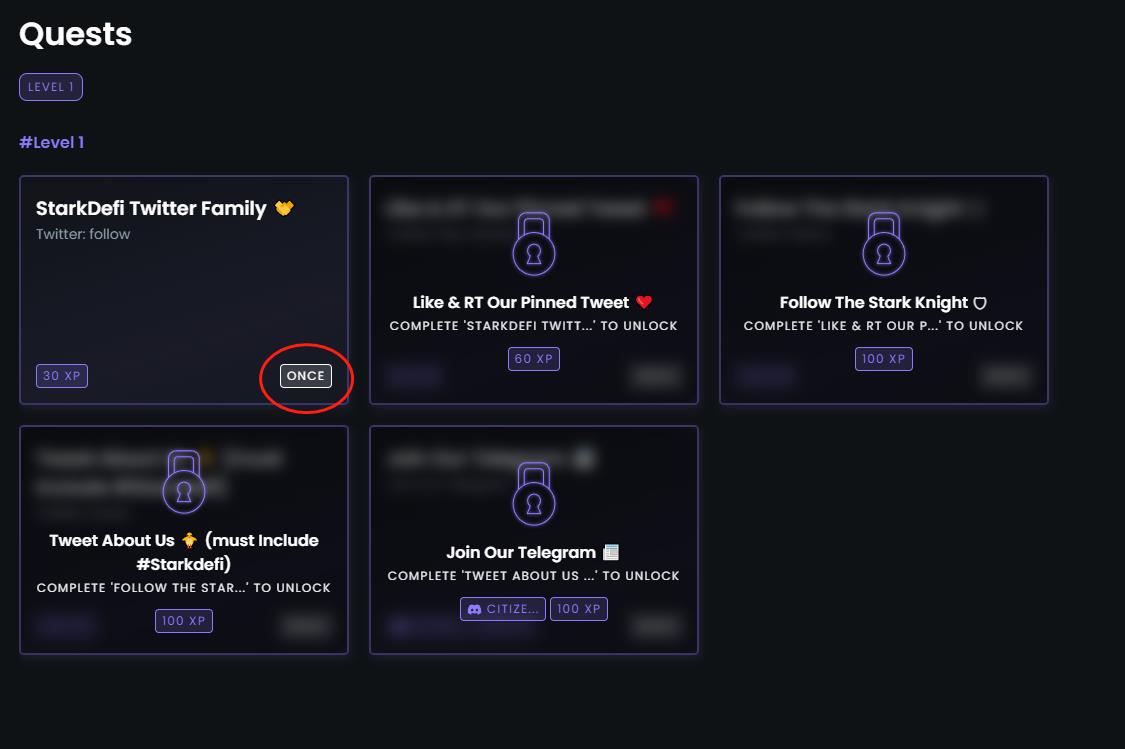The width and height of the screenshot is (1125, 749).
Task: Click the lock icon on Follow The Stark Knight
Action: (x=883, y=243)
